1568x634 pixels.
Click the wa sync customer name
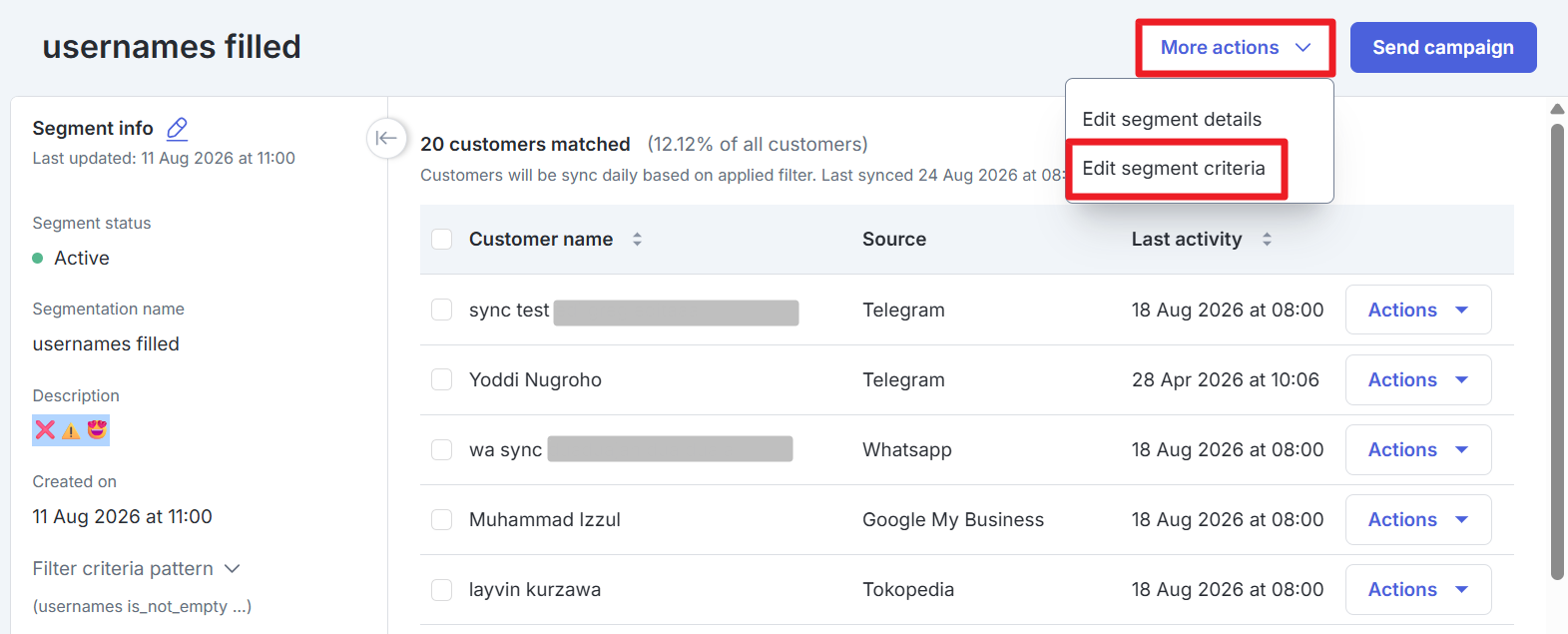click(x=505, y=449)
